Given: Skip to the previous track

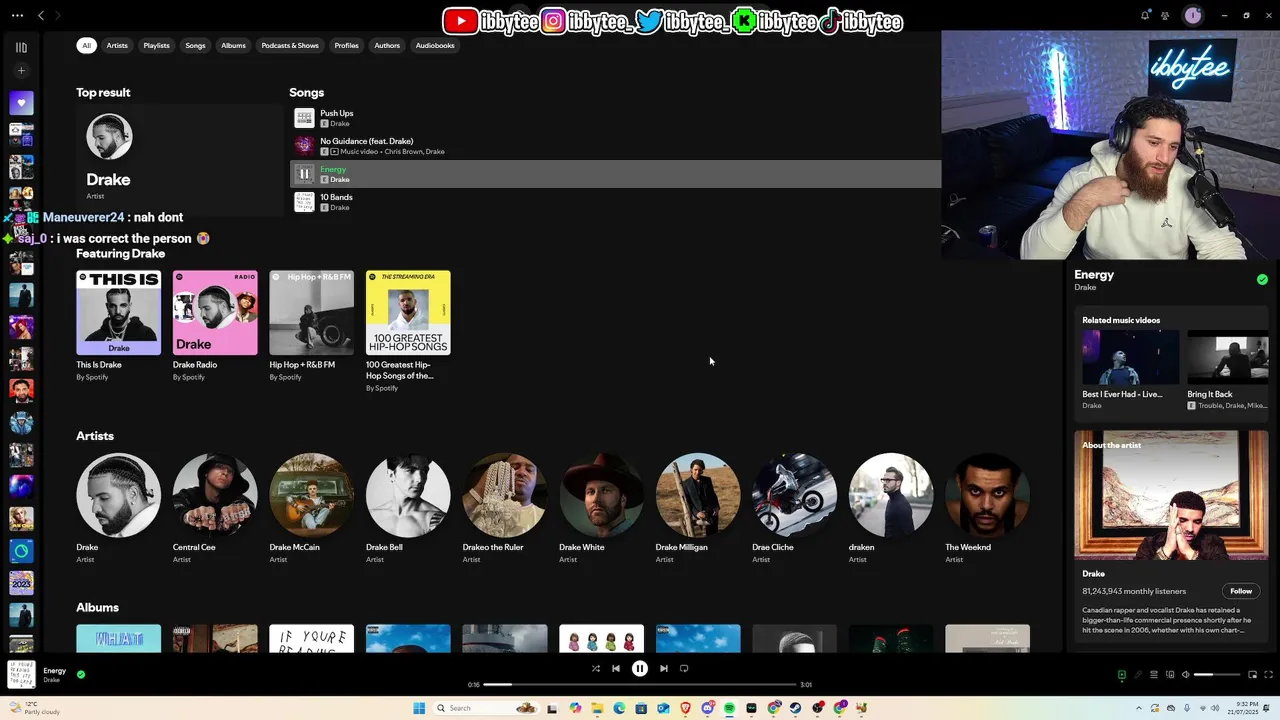Looking at the screenshot, I should [616, 669].
